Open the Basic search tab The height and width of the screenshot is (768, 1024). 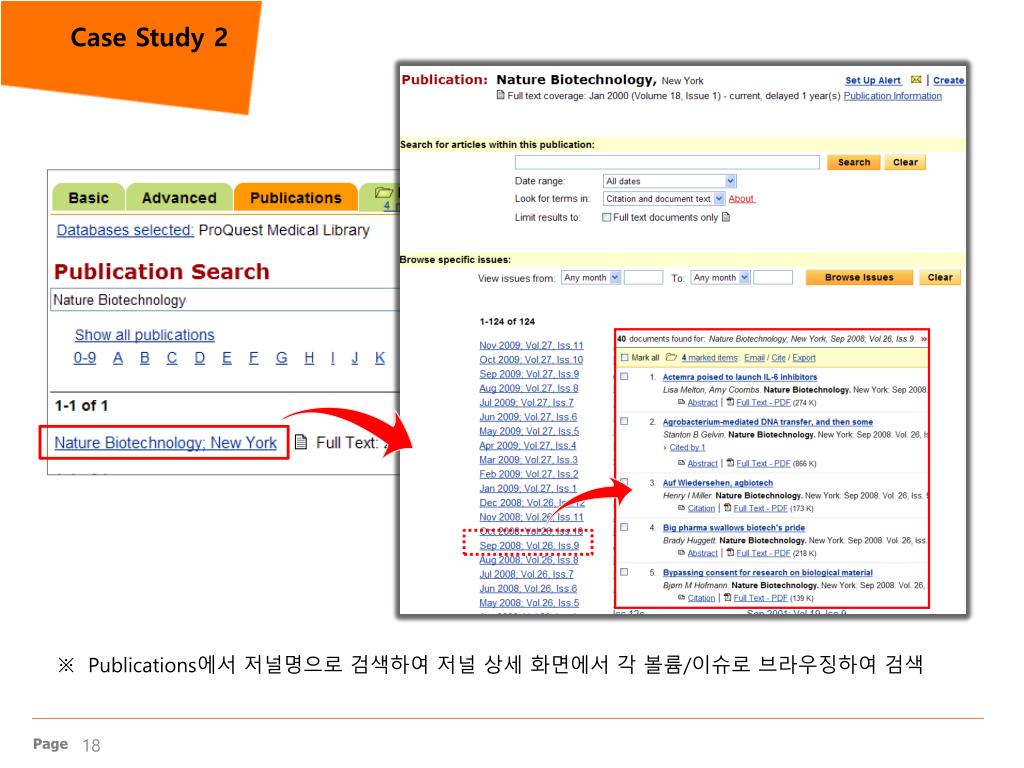[x=88, y=197]
